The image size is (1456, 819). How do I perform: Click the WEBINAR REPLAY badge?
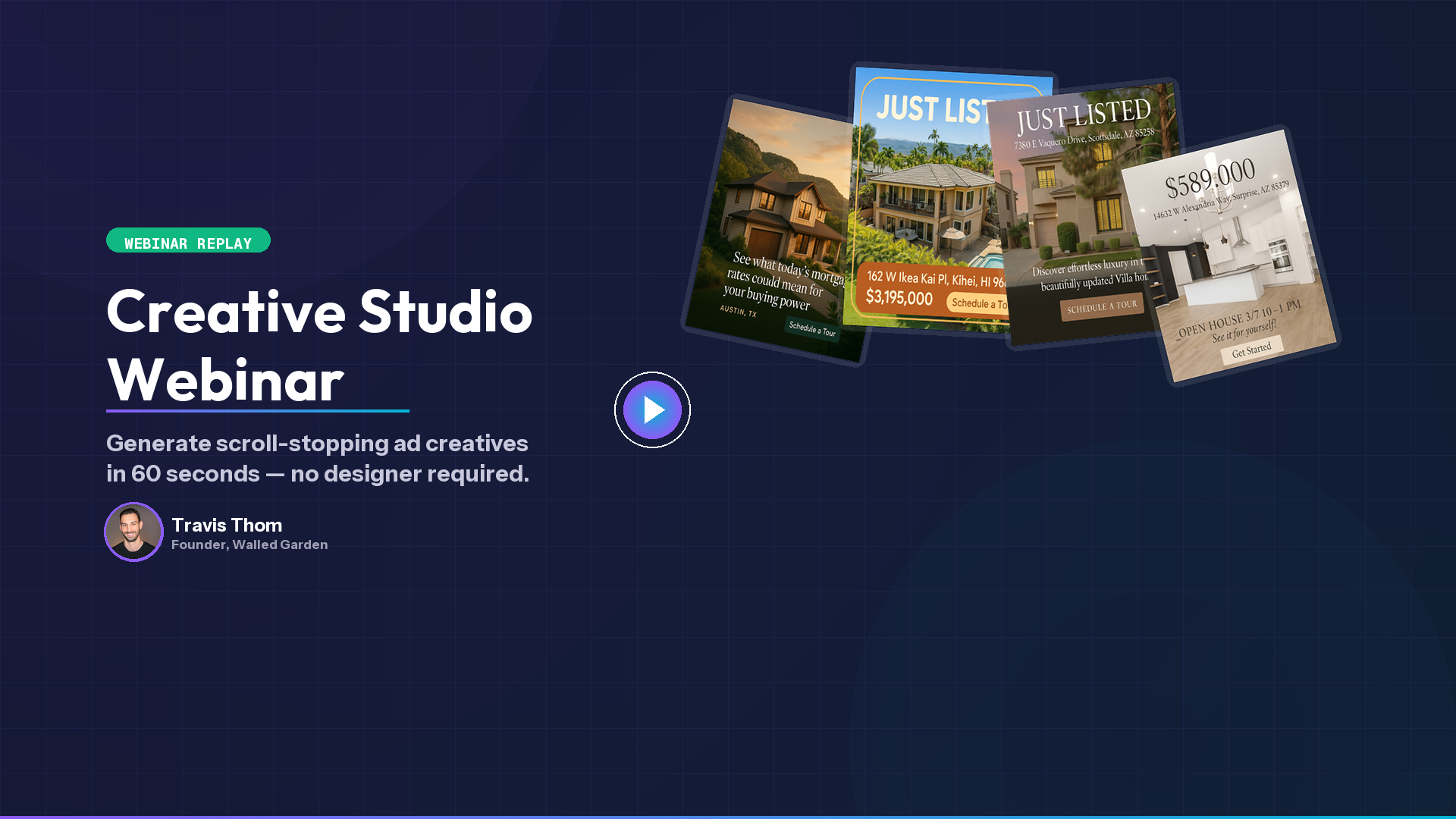tap(188, 240)
